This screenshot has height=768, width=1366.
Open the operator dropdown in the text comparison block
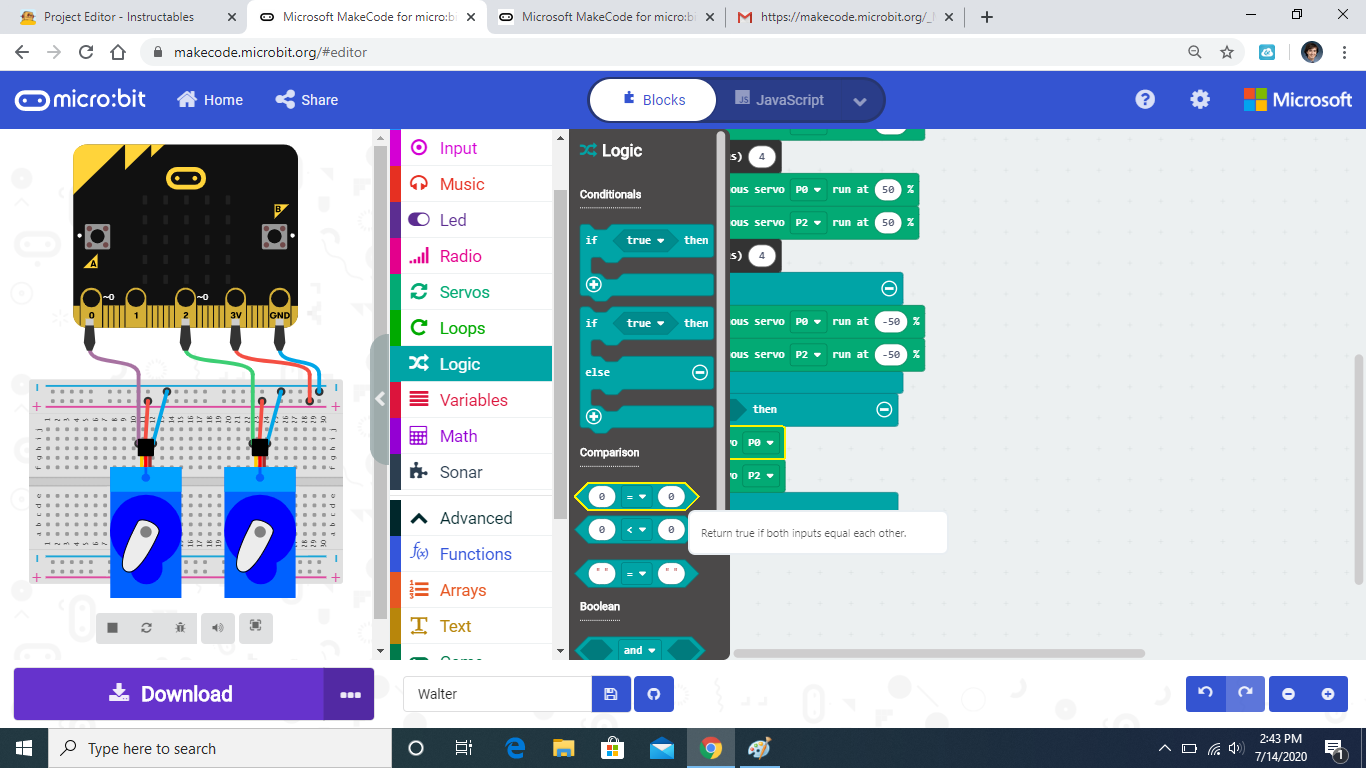(x=636, y=573)
